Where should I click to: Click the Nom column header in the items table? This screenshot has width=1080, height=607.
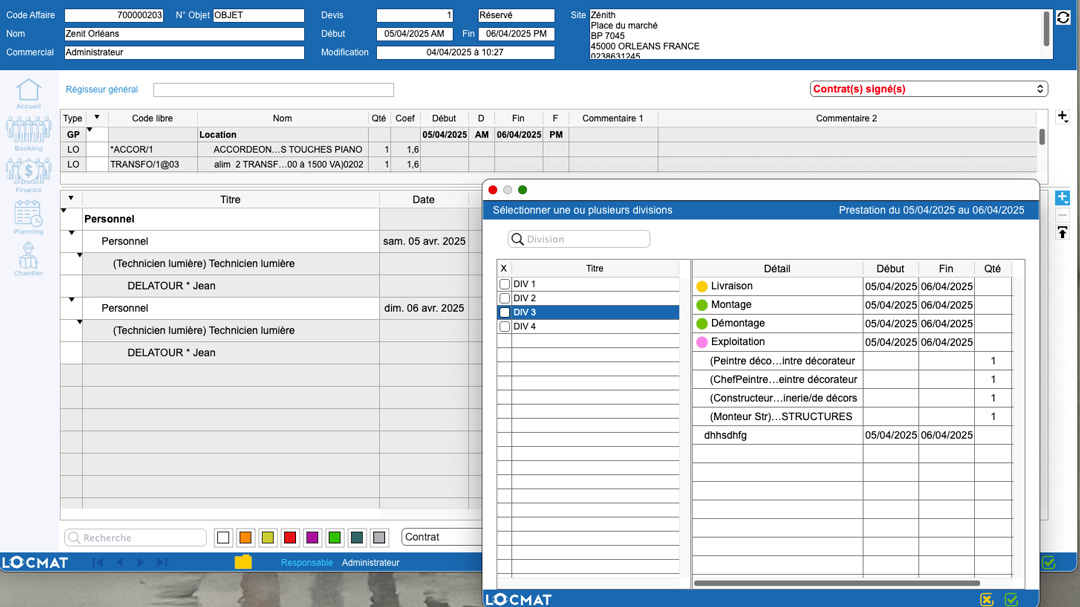282,118
